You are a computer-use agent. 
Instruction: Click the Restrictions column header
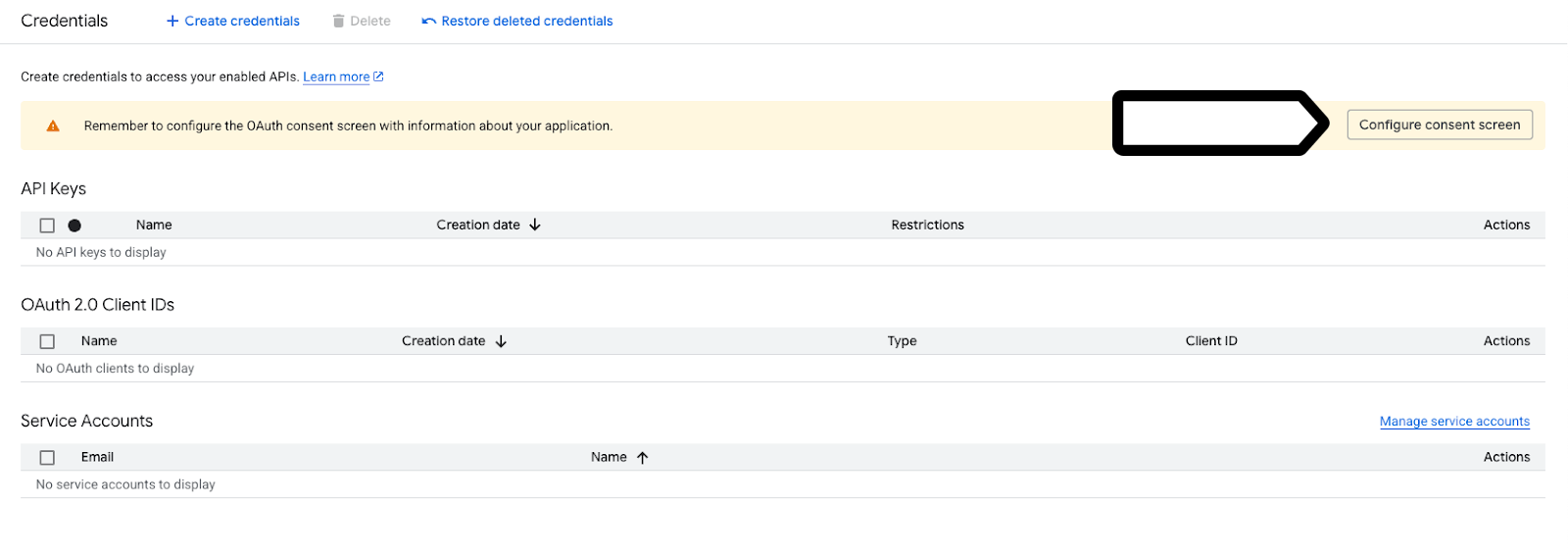coord(927,225)
